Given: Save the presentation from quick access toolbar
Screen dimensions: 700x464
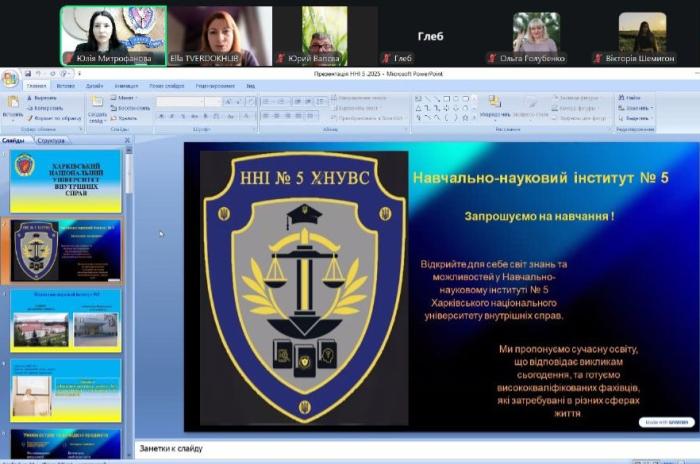Looking at the screenshot, I should click(28, 74).
